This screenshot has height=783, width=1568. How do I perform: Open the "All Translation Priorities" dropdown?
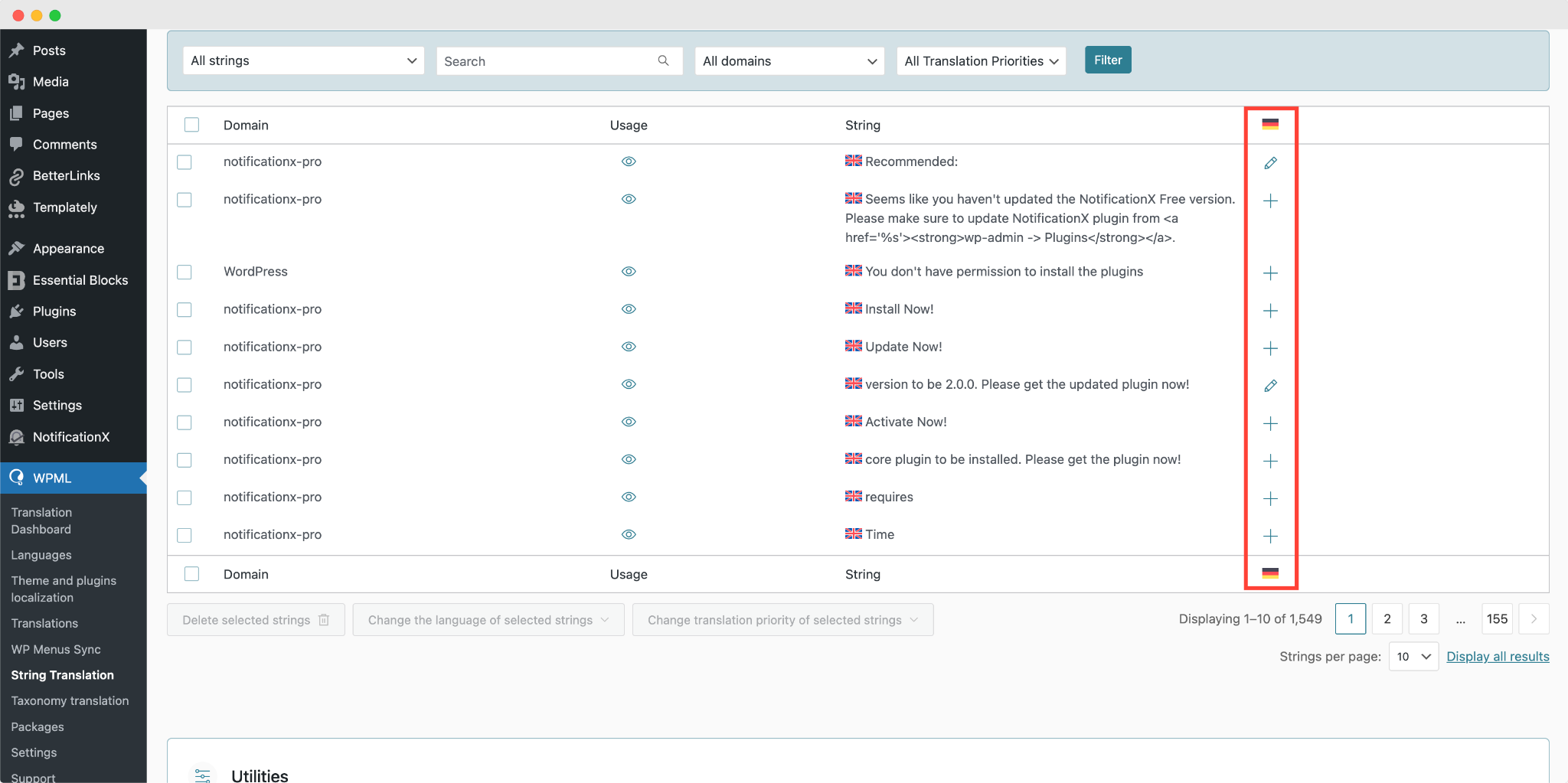(981, 61)
